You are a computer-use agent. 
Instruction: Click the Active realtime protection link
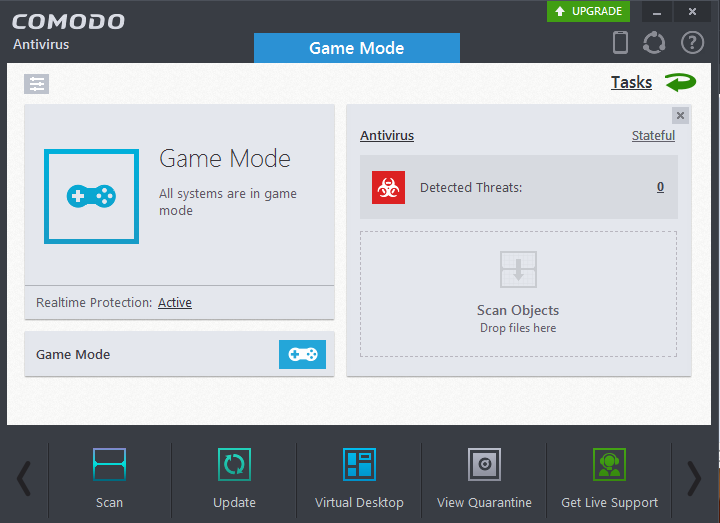pos(175,303)
